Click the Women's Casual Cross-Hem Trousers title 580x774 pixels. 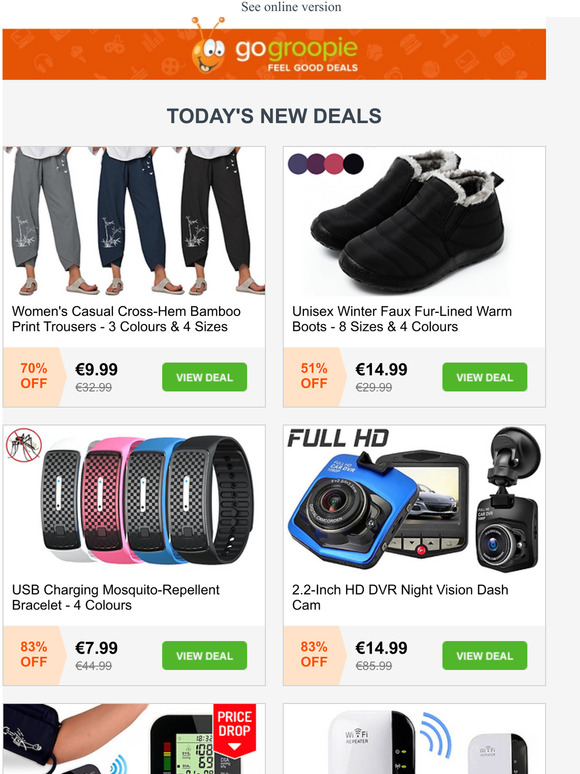point(126,319)
